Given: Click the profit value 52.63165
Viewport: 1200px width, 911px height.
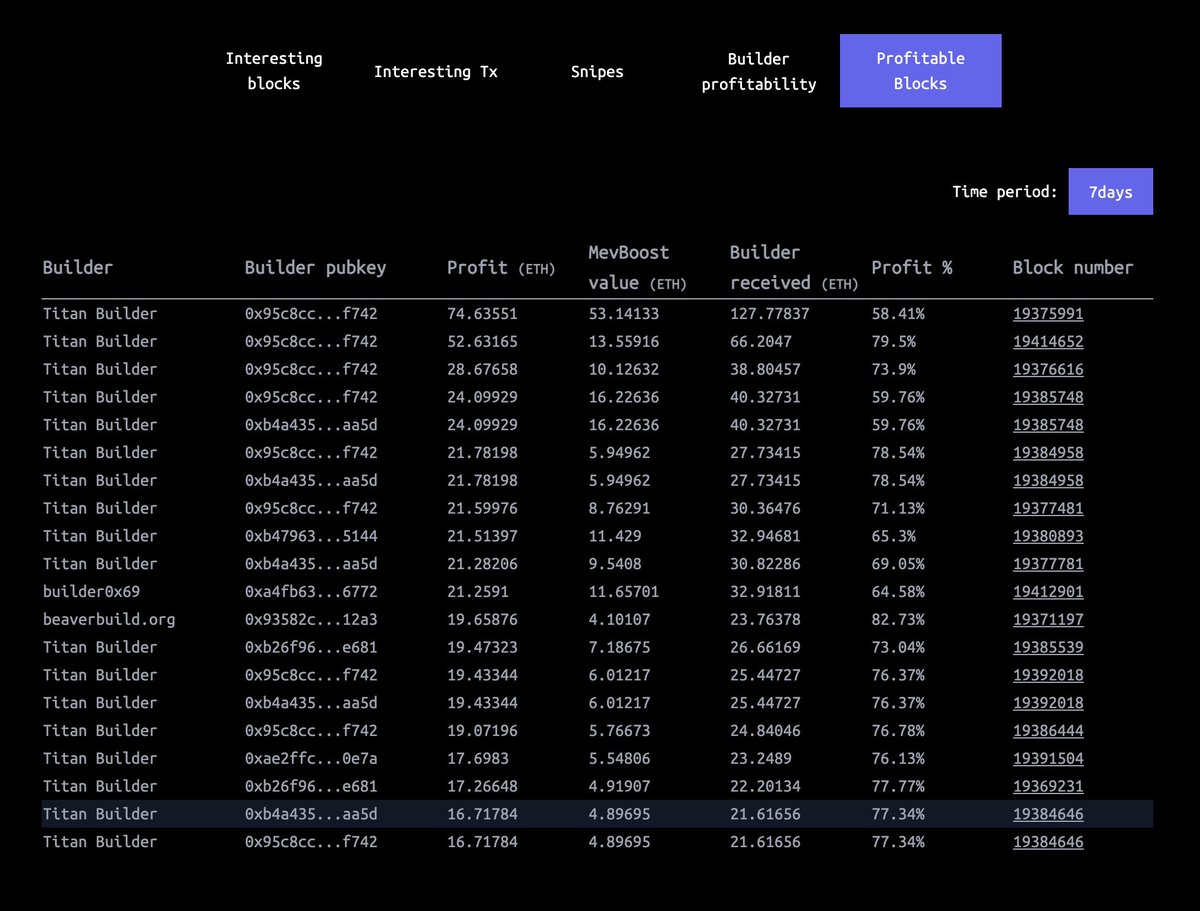Looking at the screenshot, I should (483, 342).
